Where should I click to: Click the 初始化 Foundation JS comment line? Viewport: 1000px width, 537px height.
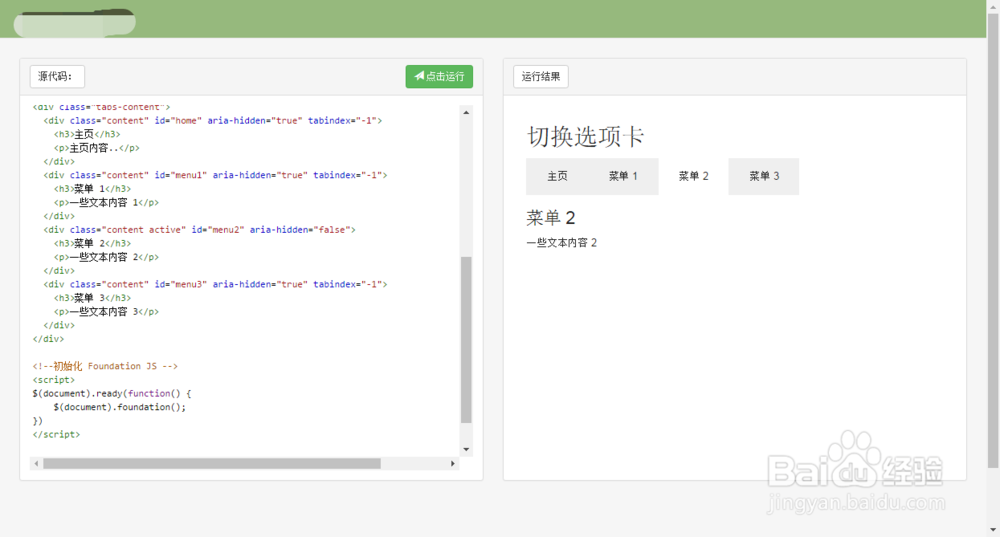105,366
